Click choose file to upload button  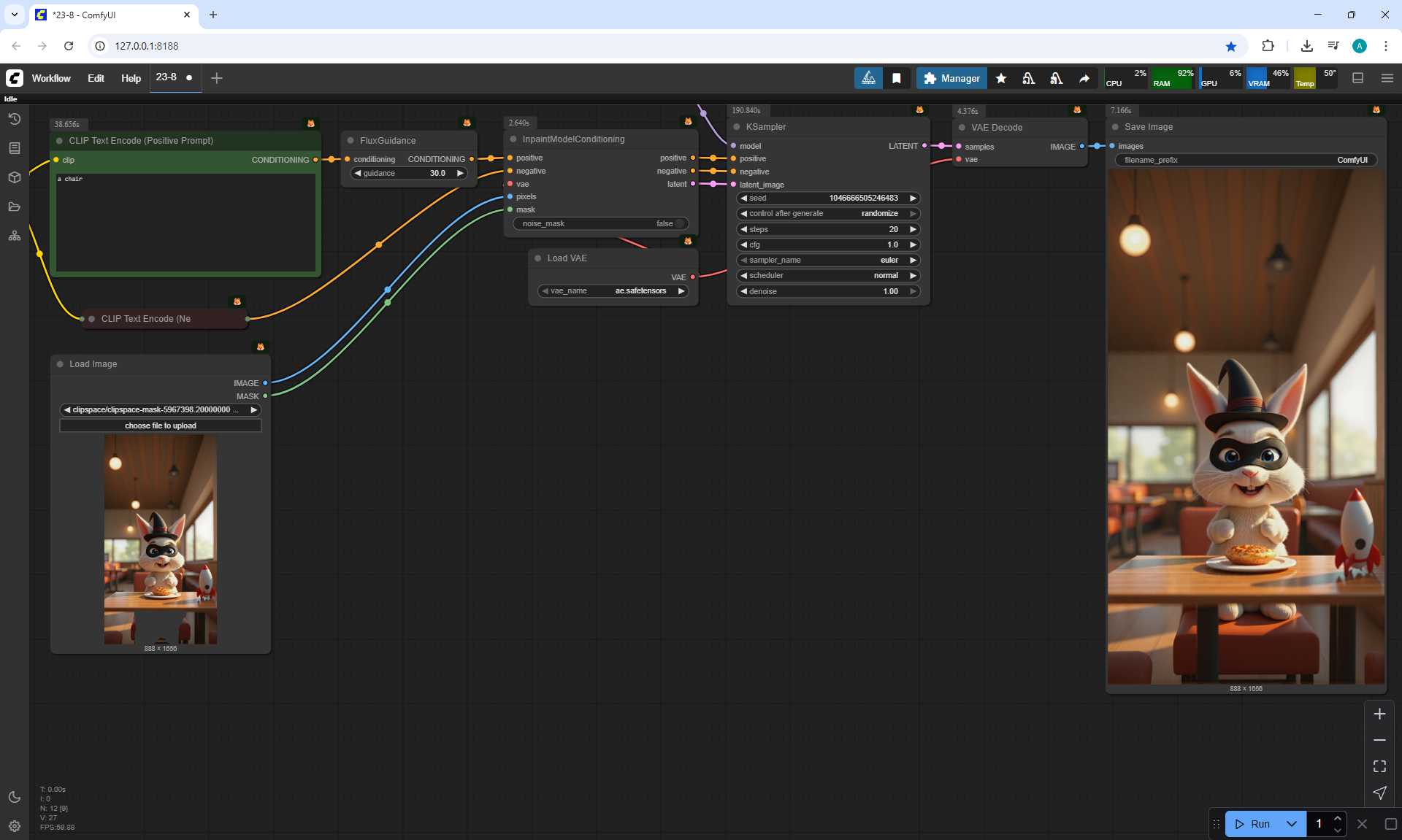pos(160,425)
